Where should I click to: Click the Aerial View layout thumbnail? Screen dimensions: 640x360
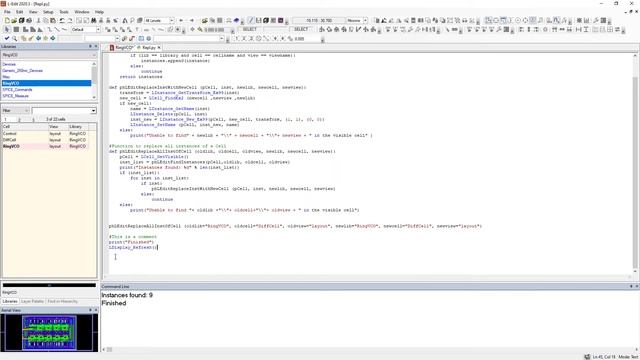pyautogui.click(x=49, y=333)
